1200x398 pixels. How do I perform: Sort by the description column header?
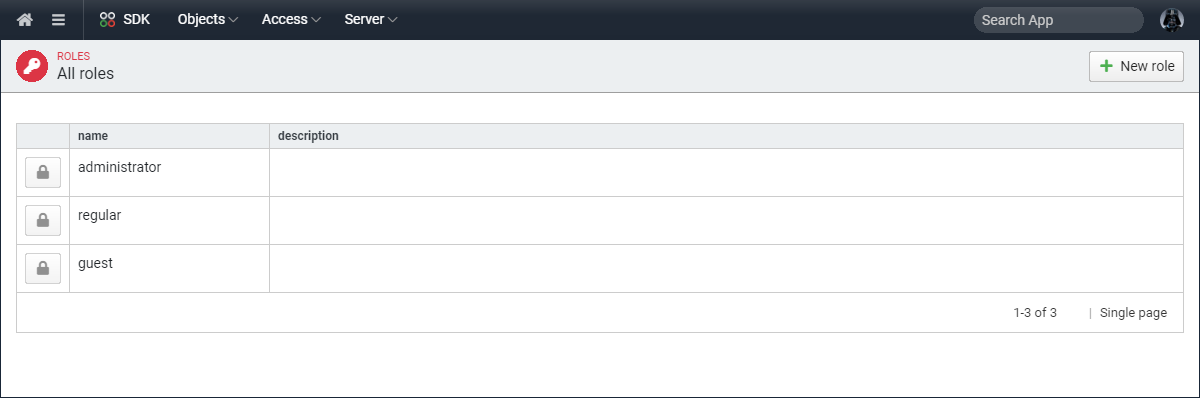pyautogui.click(x=308, y=136)
